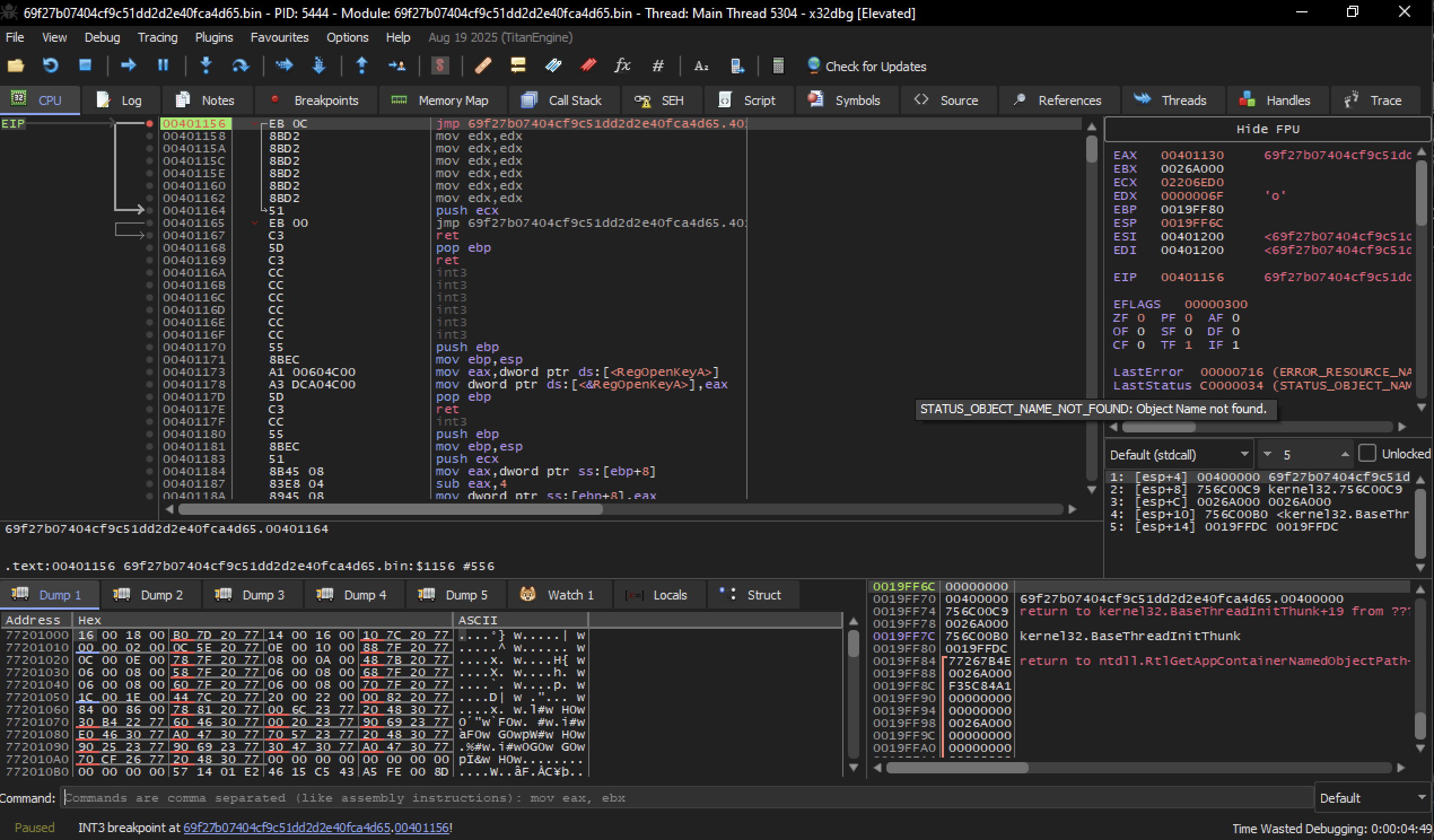Click right arrow of disassembly horizontal scrollbar
Image resolution: width=1434 pixels, height=840 pixels.
[x=1072, y=509]
